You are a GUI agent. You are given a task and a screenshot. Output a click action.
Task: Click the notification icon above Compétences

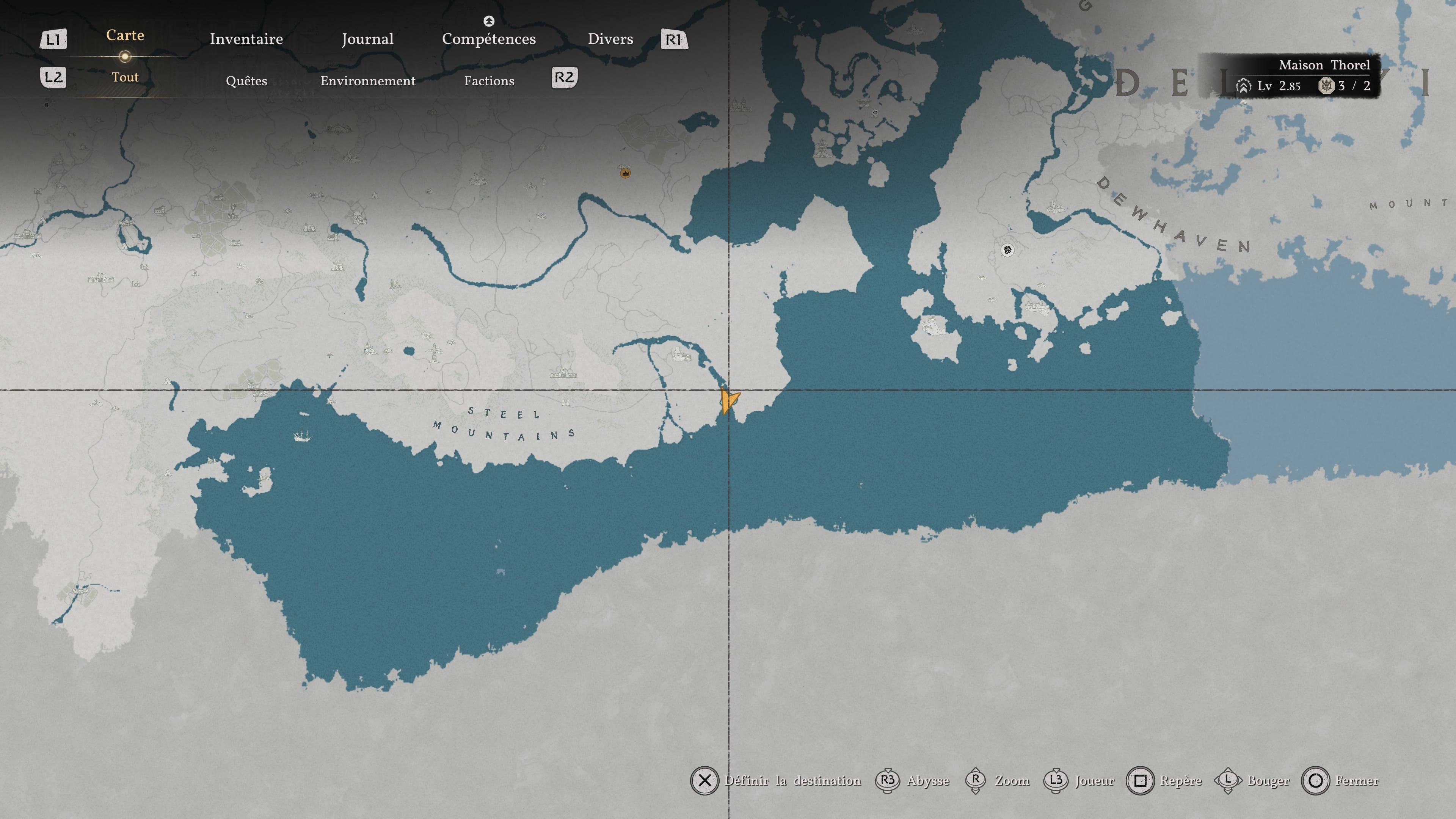(x=489, y=21)
